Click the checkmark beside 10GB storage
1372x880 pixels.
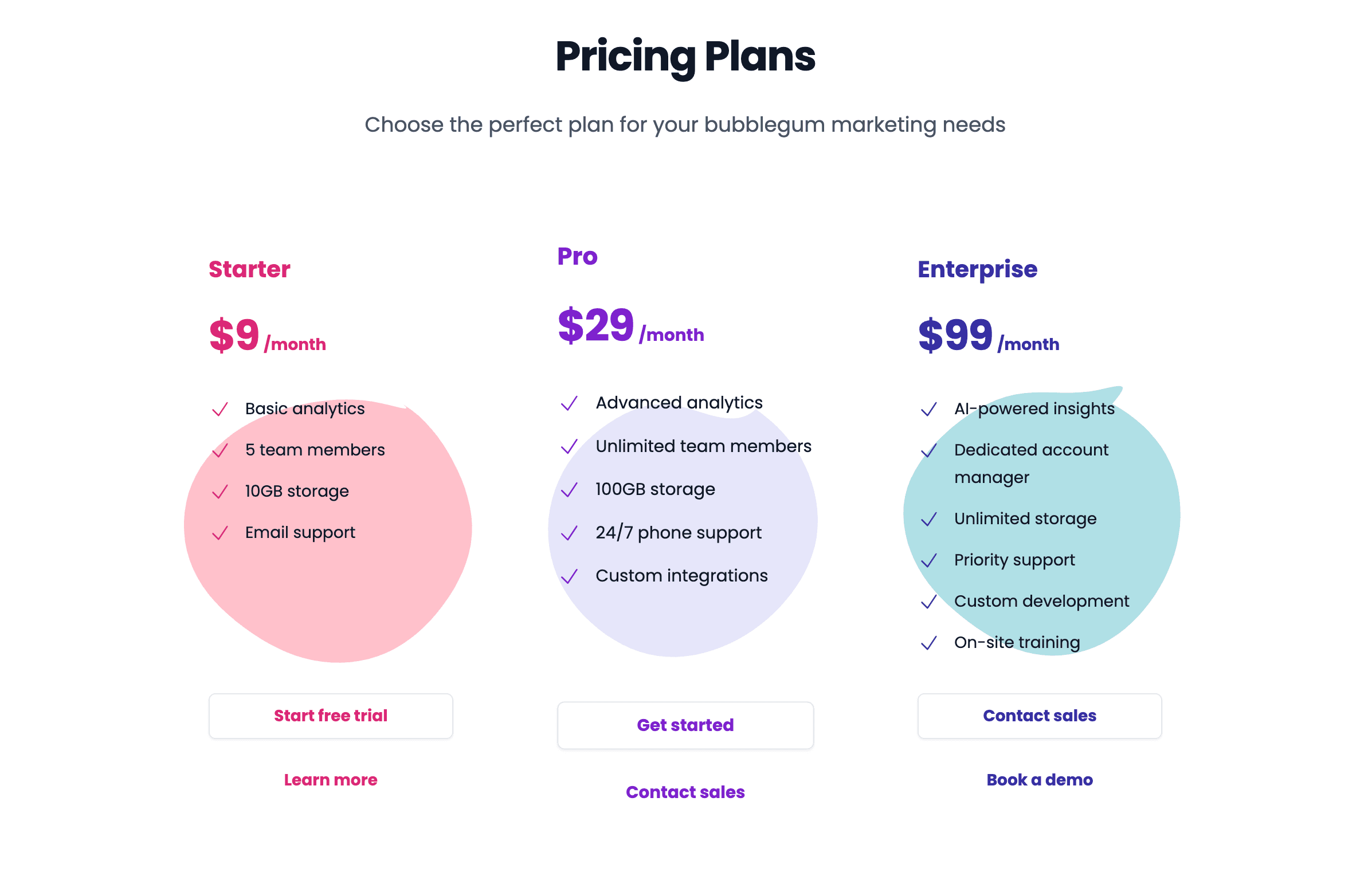220,492
